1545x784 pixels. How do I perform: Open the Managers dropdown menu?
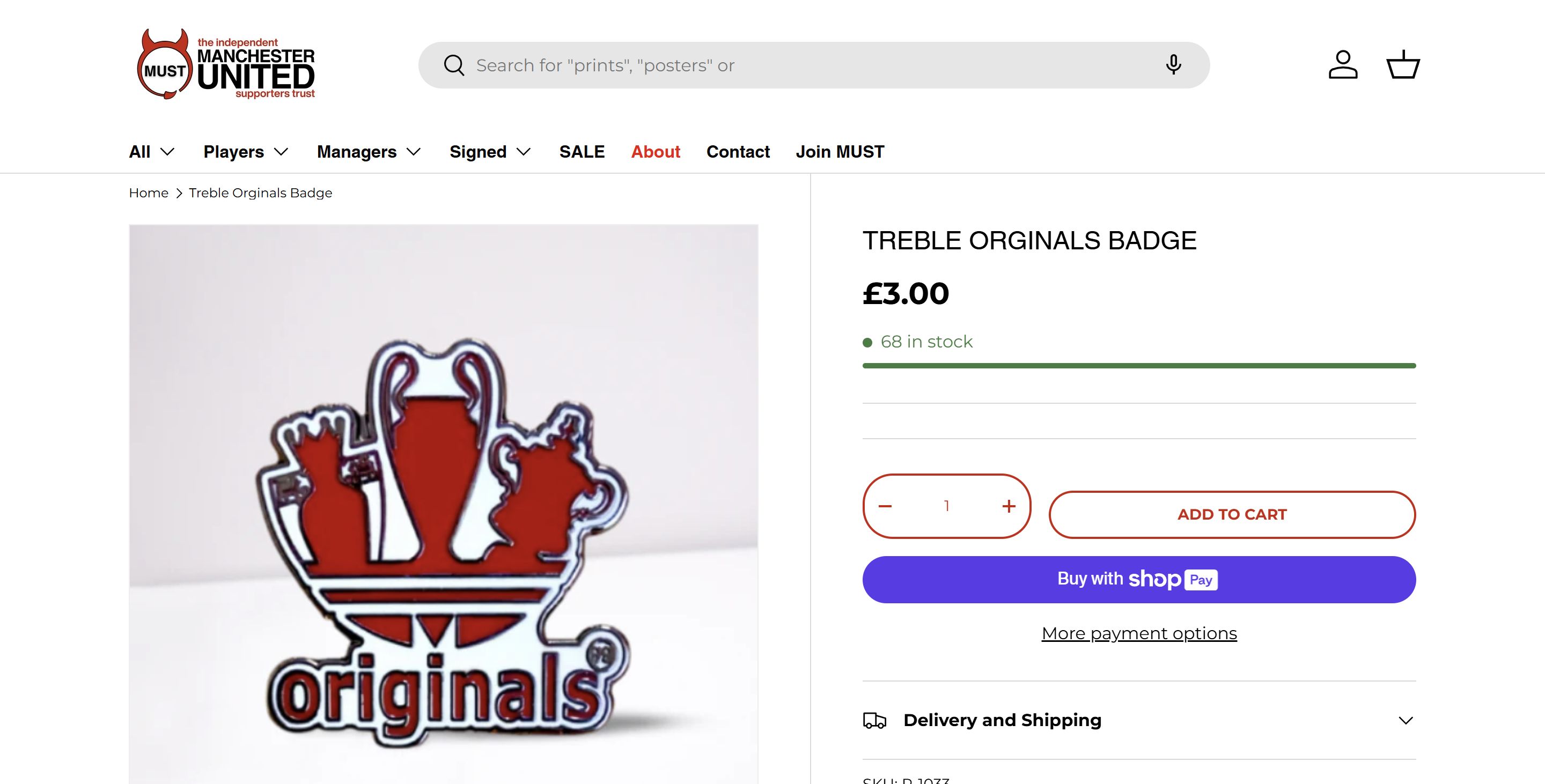pos(369,152)
